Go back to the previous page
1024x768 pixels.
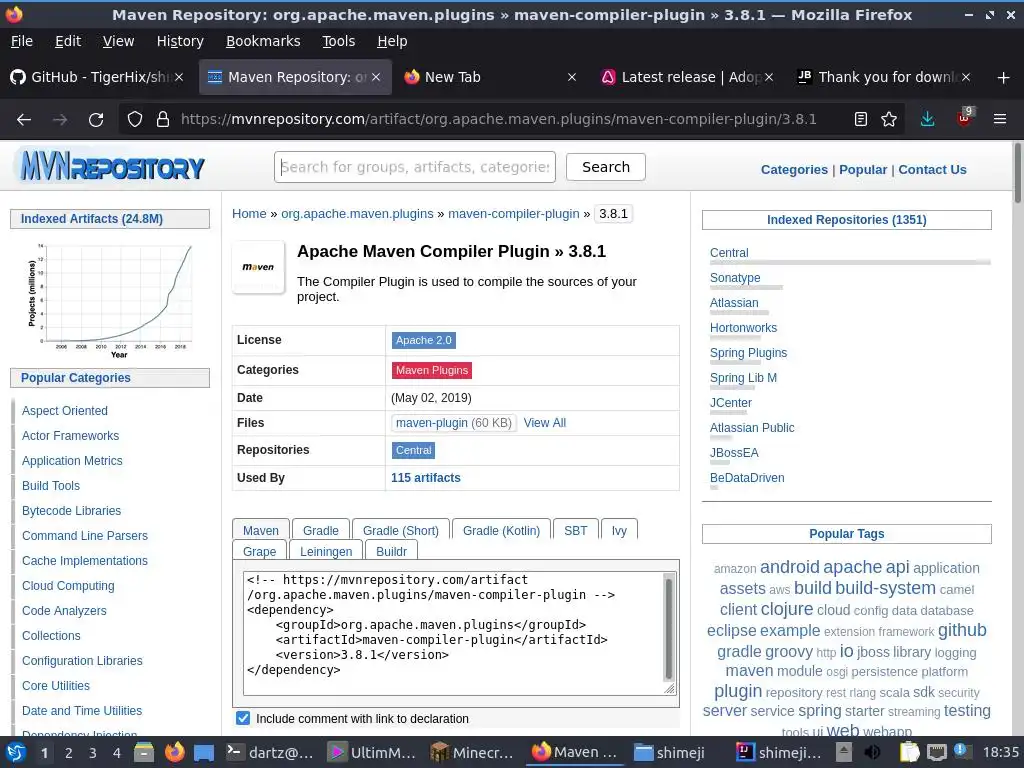(24, 120)
